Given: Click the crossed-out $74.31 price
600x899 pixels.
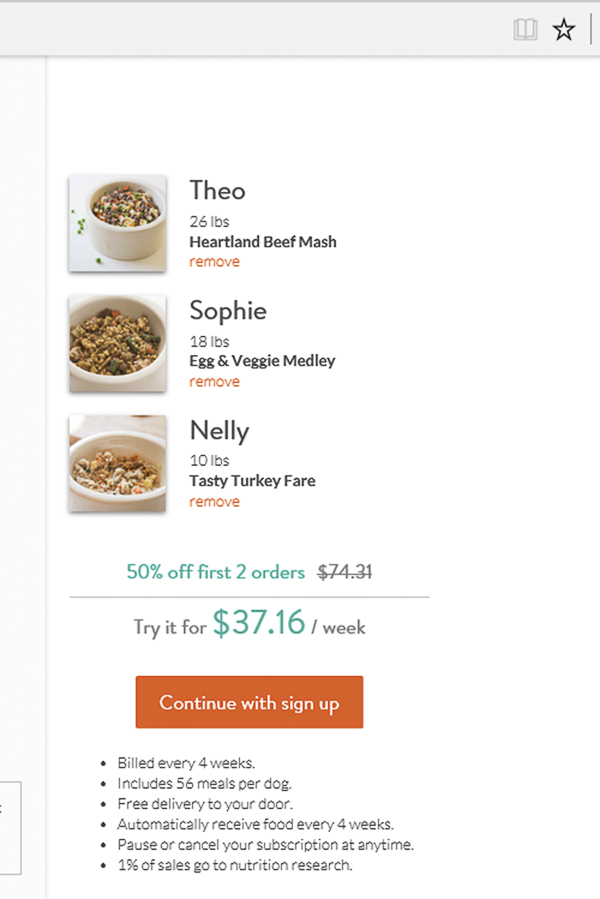Looking at the screenshot, I should 345,572.
